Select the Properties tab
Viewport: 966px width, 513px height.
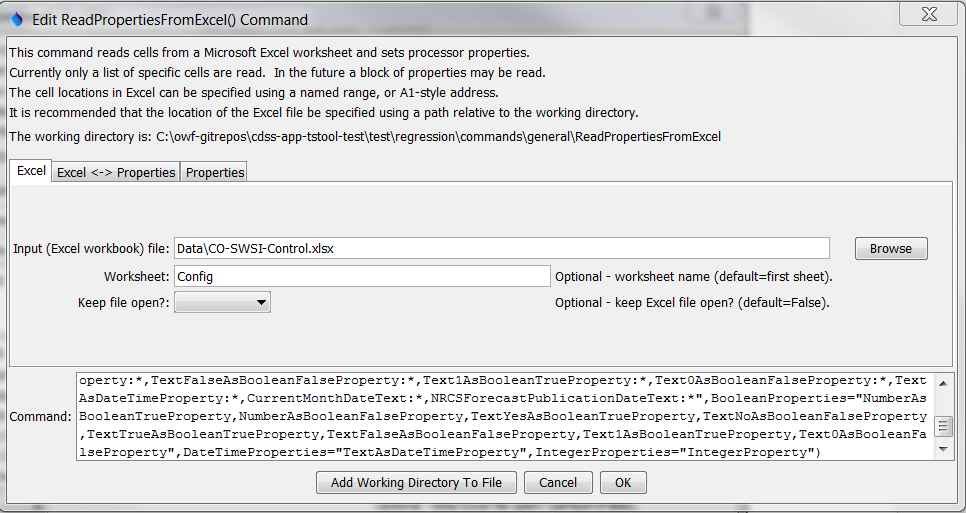pyautogui.click(x=215, y=172)
